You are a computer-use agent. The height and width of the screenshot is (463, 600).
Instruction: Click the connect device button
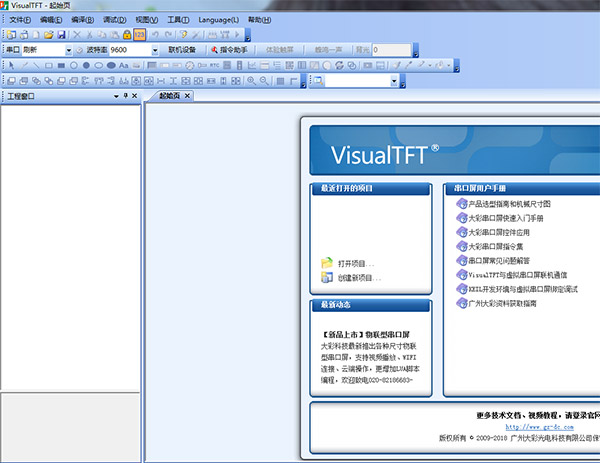click(182, 50)
